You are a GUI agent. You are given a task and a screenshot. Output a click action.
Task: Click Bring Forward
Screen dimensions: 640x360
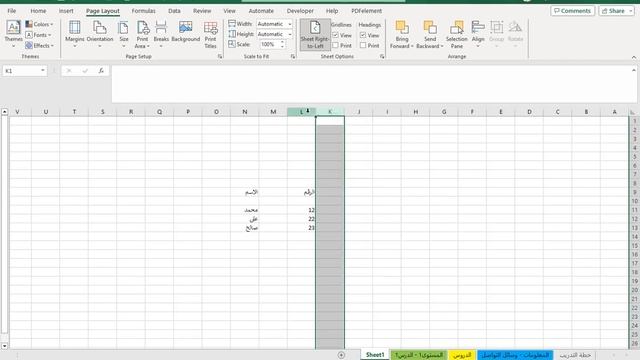click(402, 34)
